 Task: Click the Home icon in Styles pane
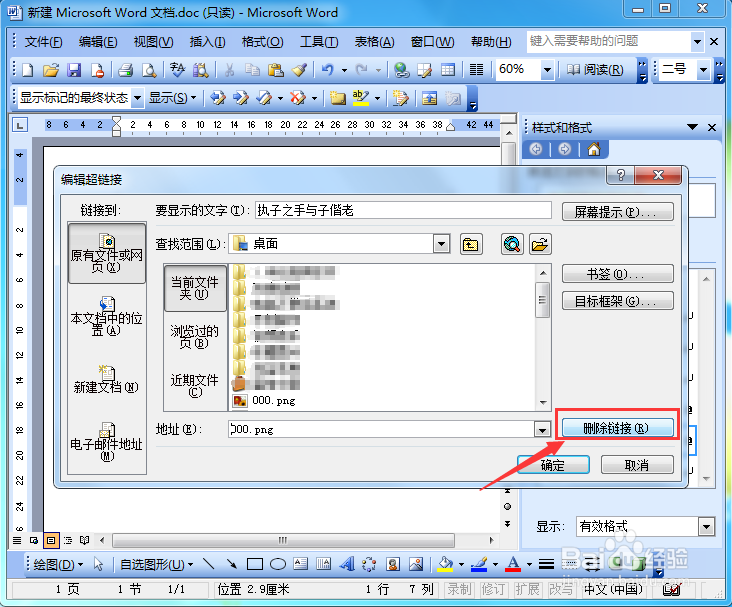point(594,149)
